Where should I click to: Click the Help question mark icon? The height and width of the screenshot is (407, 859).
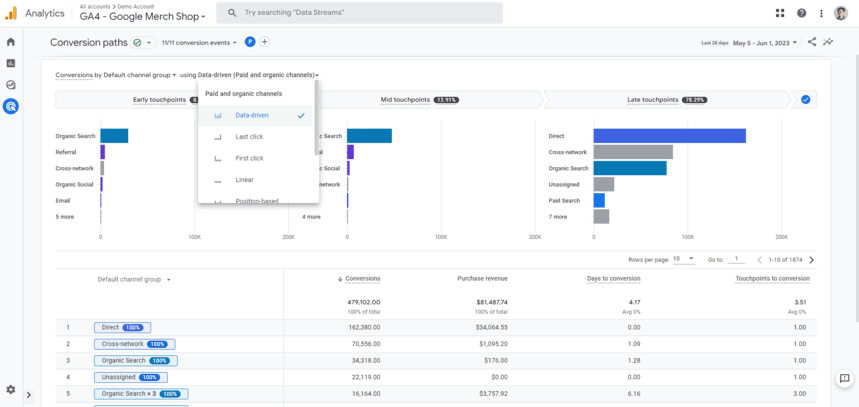(801, 13)
